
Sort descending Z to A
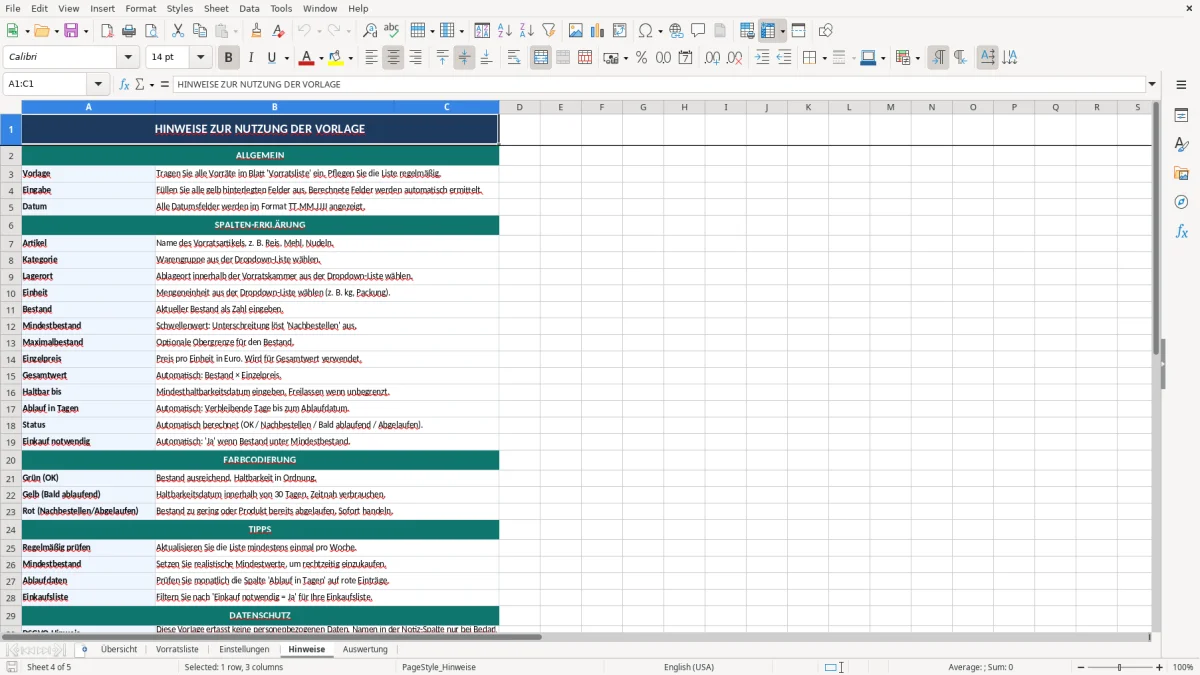[526, 31]
